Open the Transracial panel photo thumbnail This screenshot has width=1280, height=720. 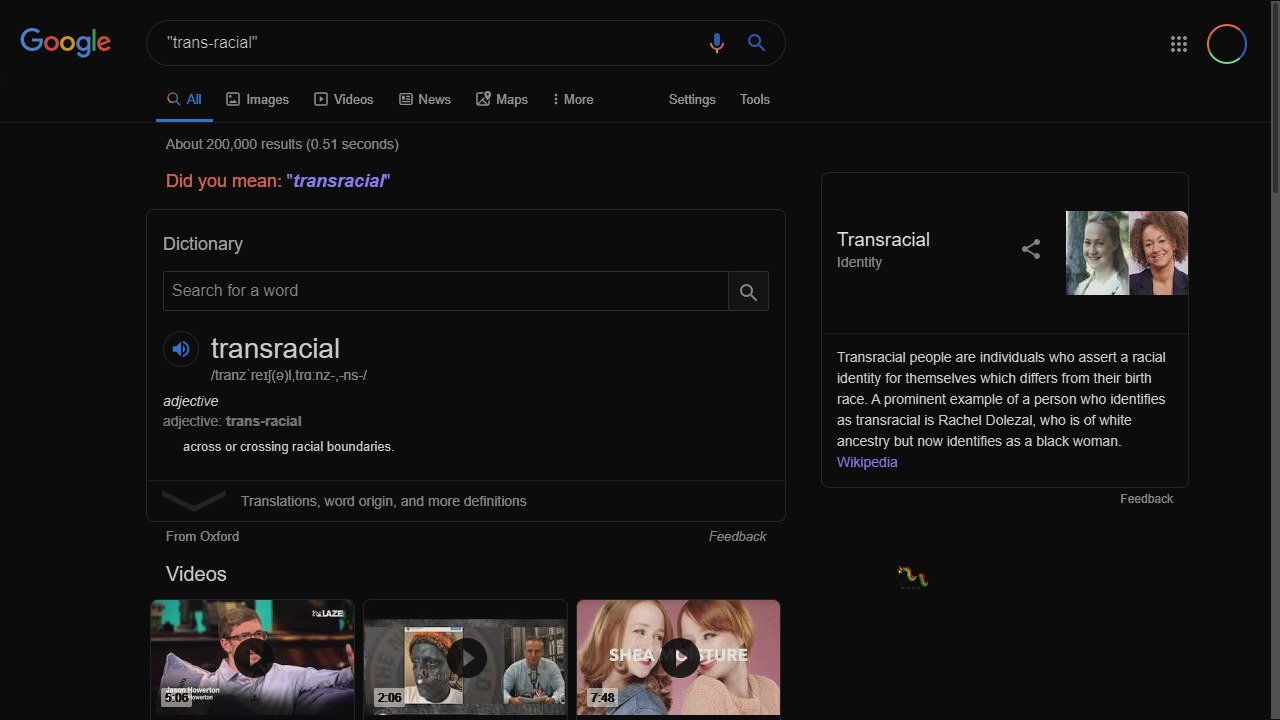click(1127, 253)
